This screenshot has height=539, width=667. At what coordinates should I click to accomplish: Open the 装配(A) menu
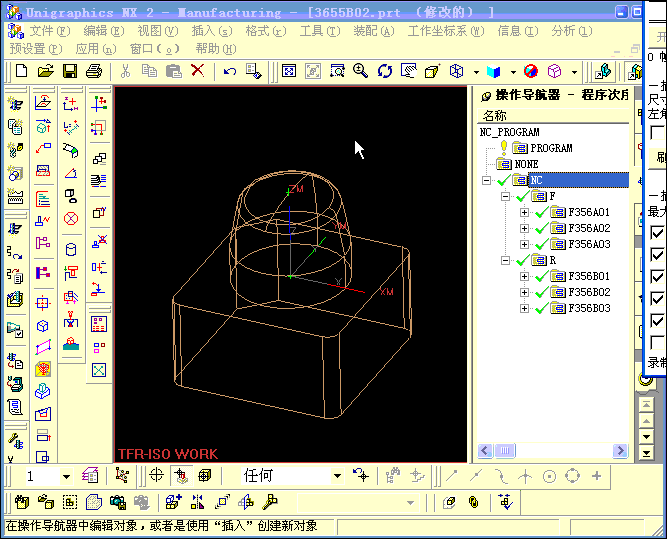pyautogui.click(x=374, y=31)
